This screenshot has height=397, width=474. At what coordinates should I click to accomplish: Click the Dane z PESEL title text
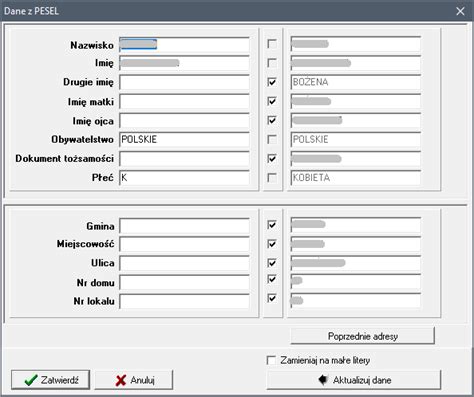point(31,11)
